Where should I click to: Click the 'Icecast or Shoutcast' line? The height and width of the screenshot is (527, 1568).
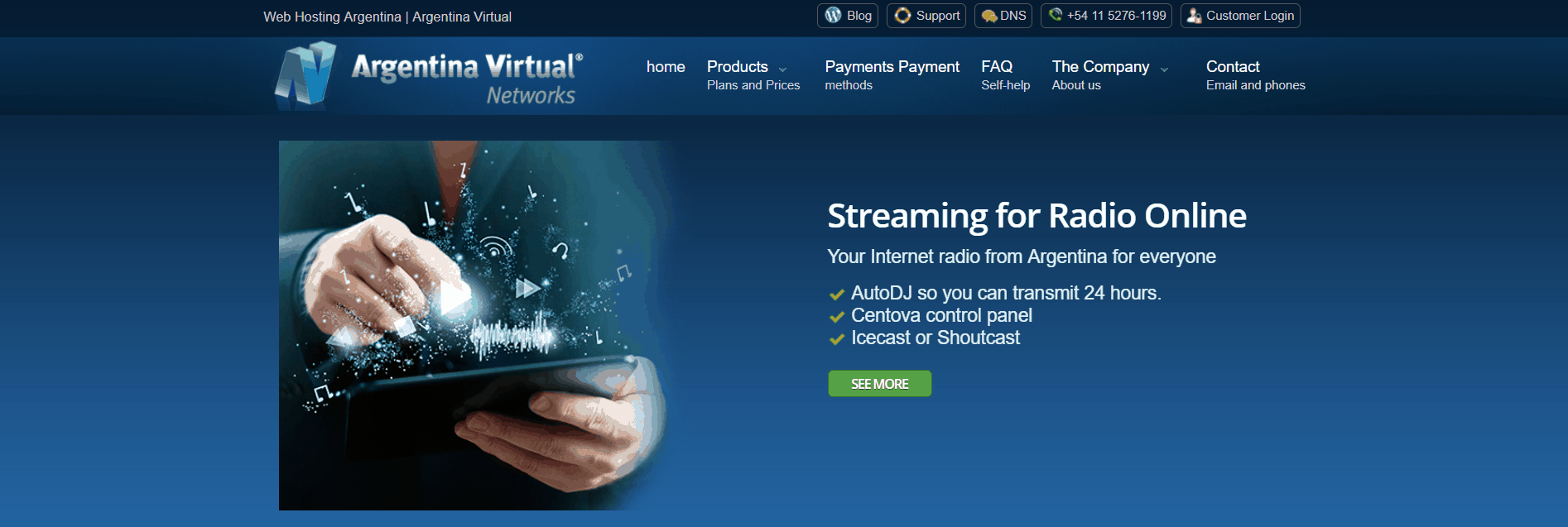pos(936,338)
